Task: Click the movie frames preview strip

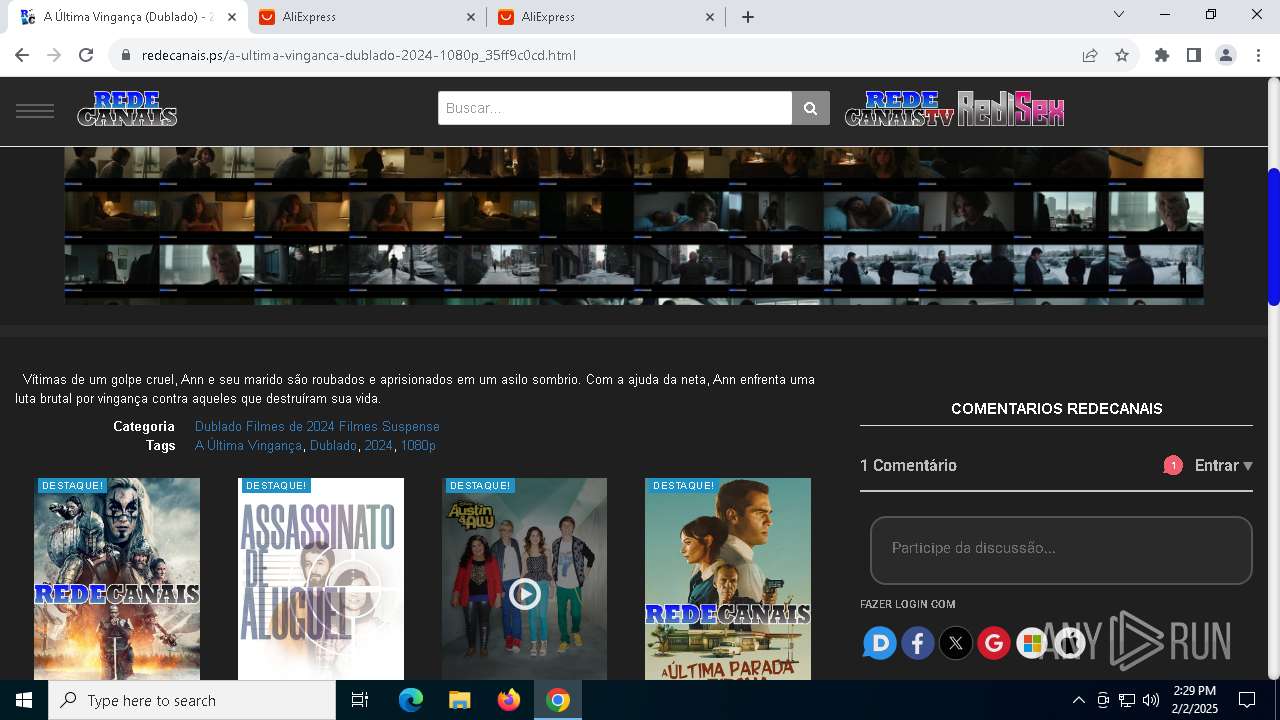Action: [x=634, y=226]
